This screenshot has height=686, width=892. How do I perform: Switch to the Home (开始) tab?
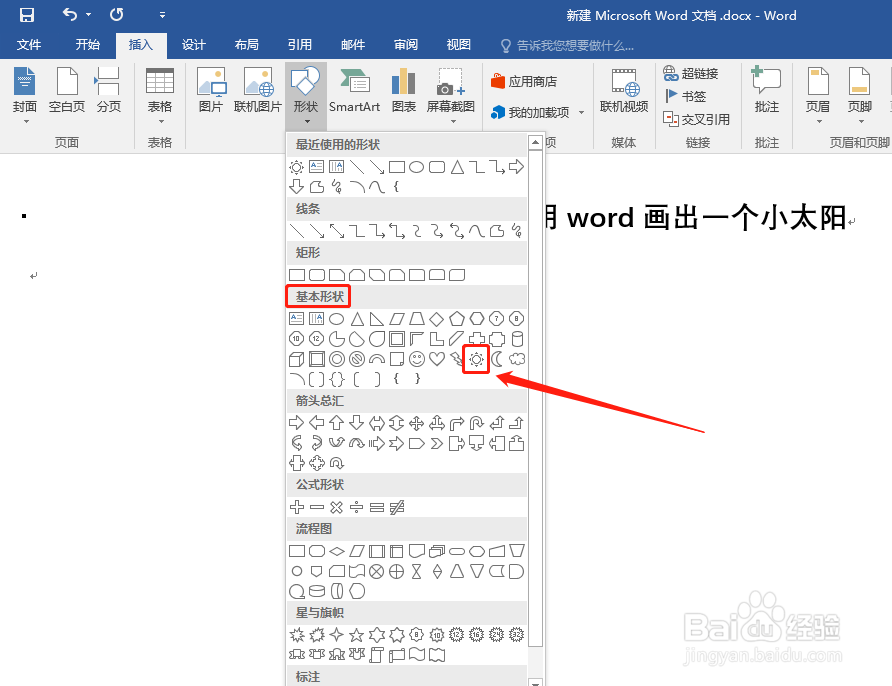click(88, 45)
